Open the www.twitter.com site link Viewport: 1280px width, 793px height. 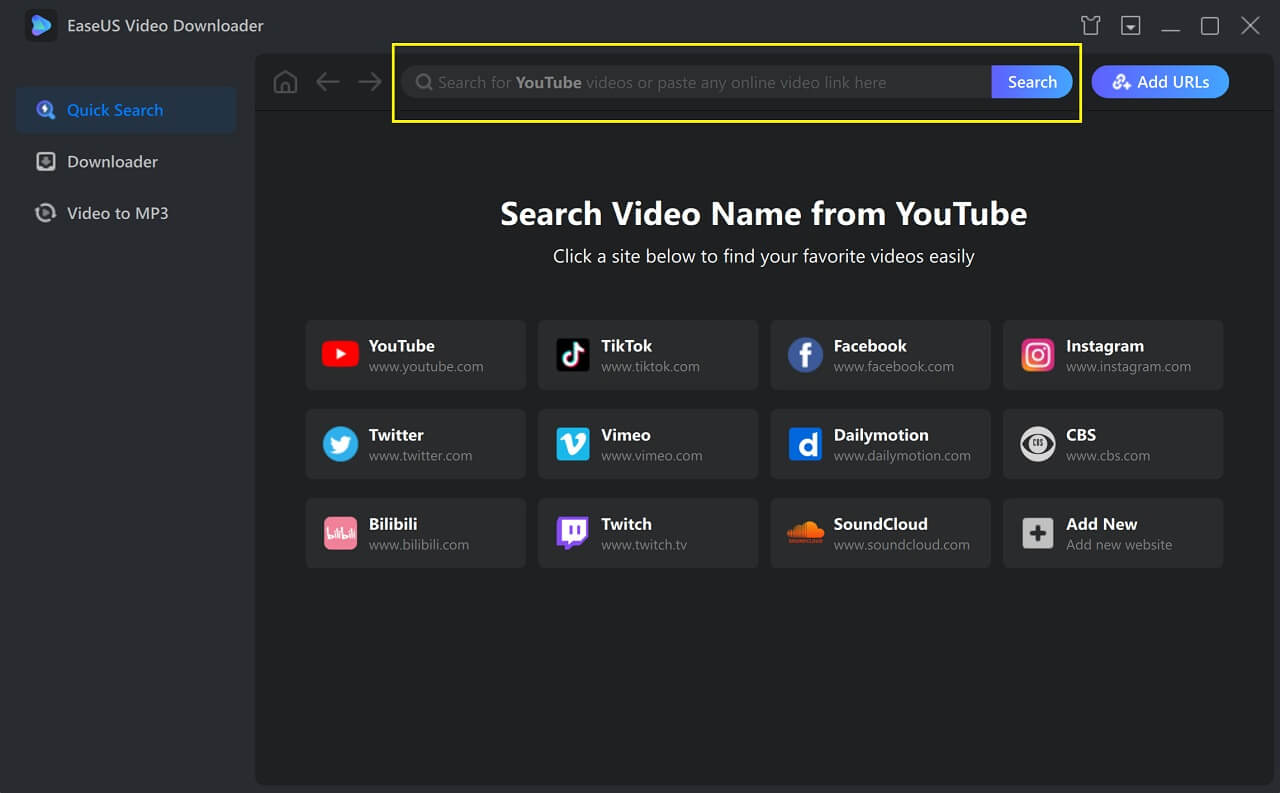point(420,456)
